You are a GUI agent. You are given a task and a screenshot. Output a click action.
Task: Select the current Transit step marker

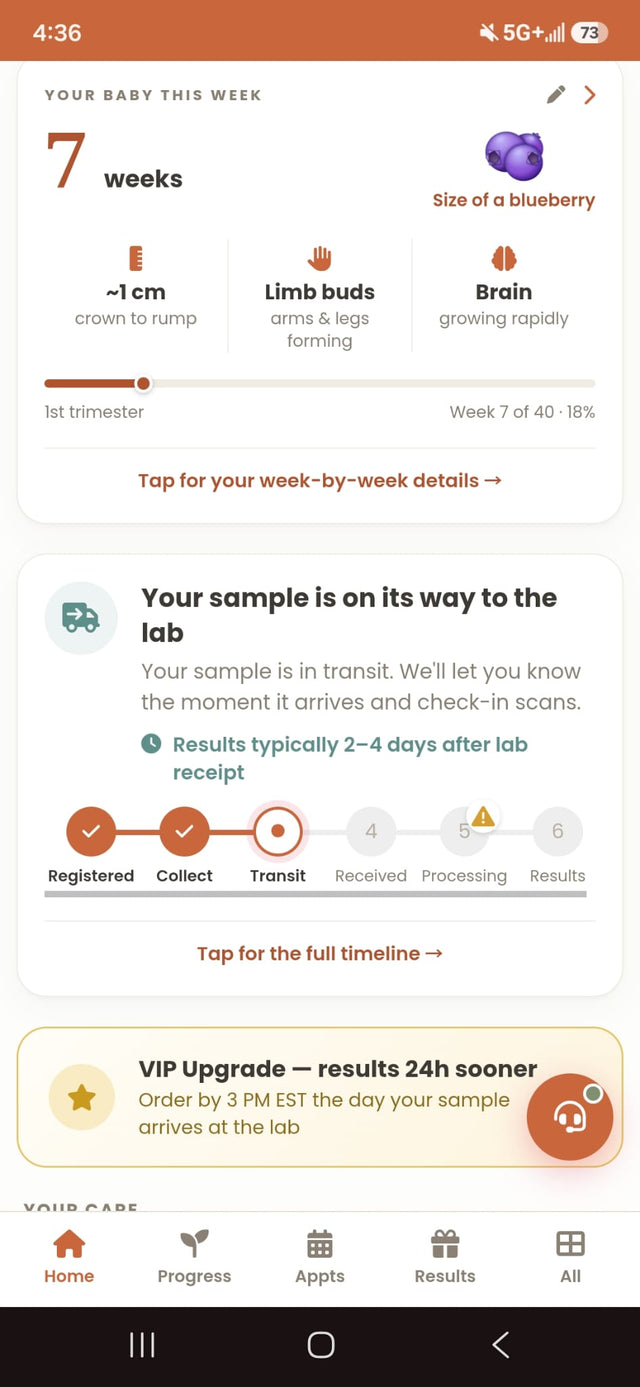[278, 831]
